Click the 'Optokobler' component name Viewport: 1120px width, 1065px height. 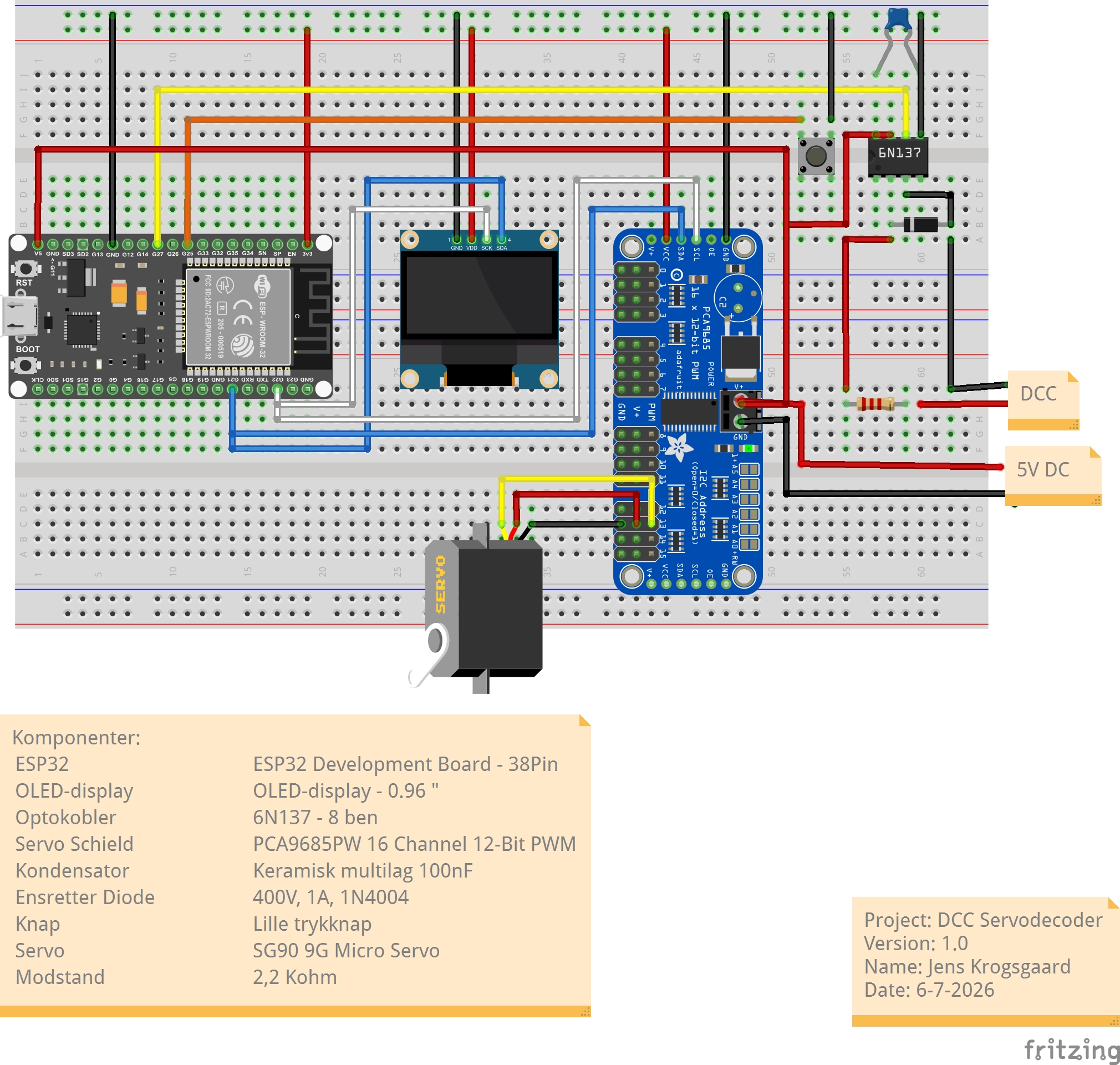(x=66, y=818)
